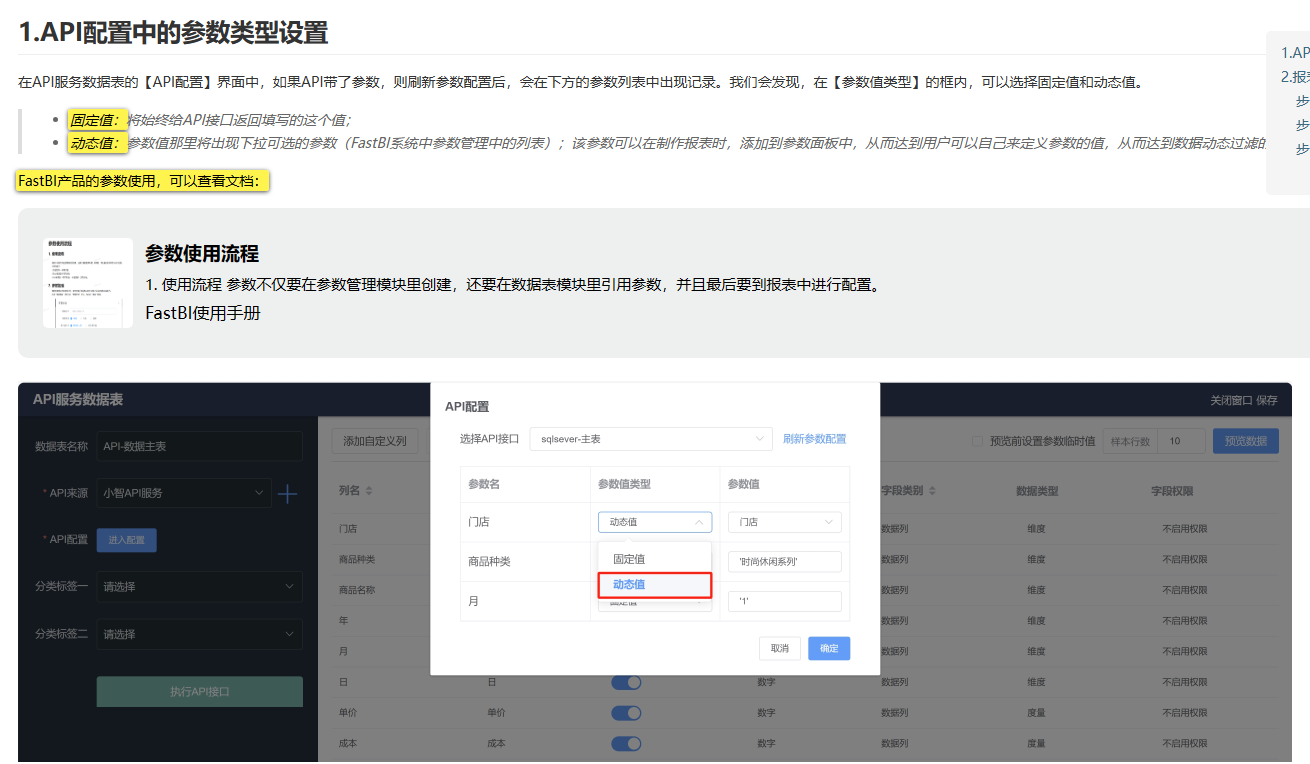Screen dimensions: 1310x764
Task: Click the 参数名 column header in dialog
Action: coord(484,484)
